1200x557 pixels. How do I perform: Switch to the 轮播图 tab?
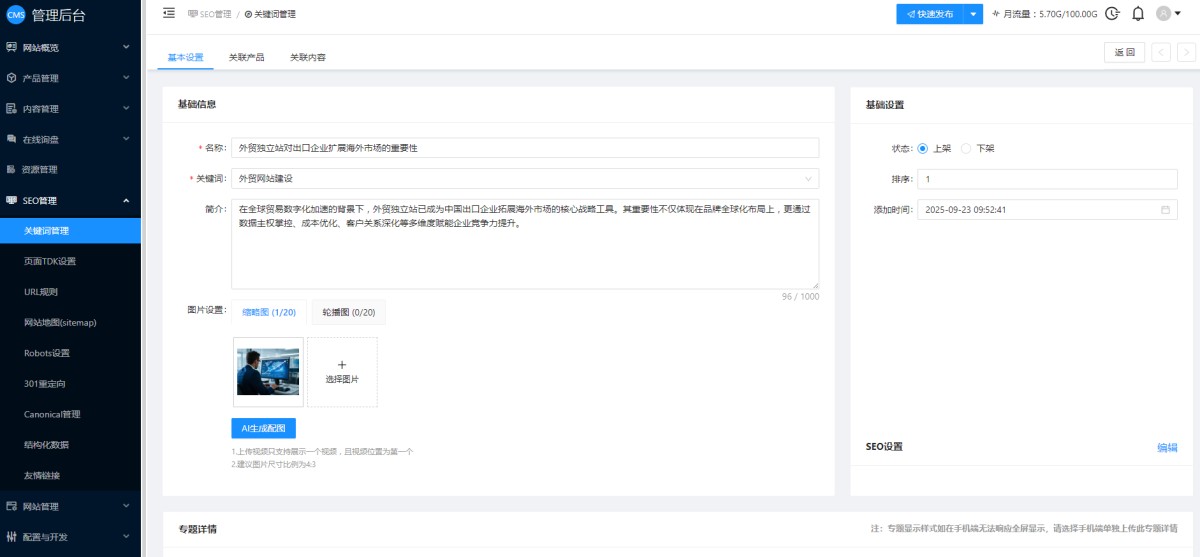pyautogui.click(x=348, y=313)
